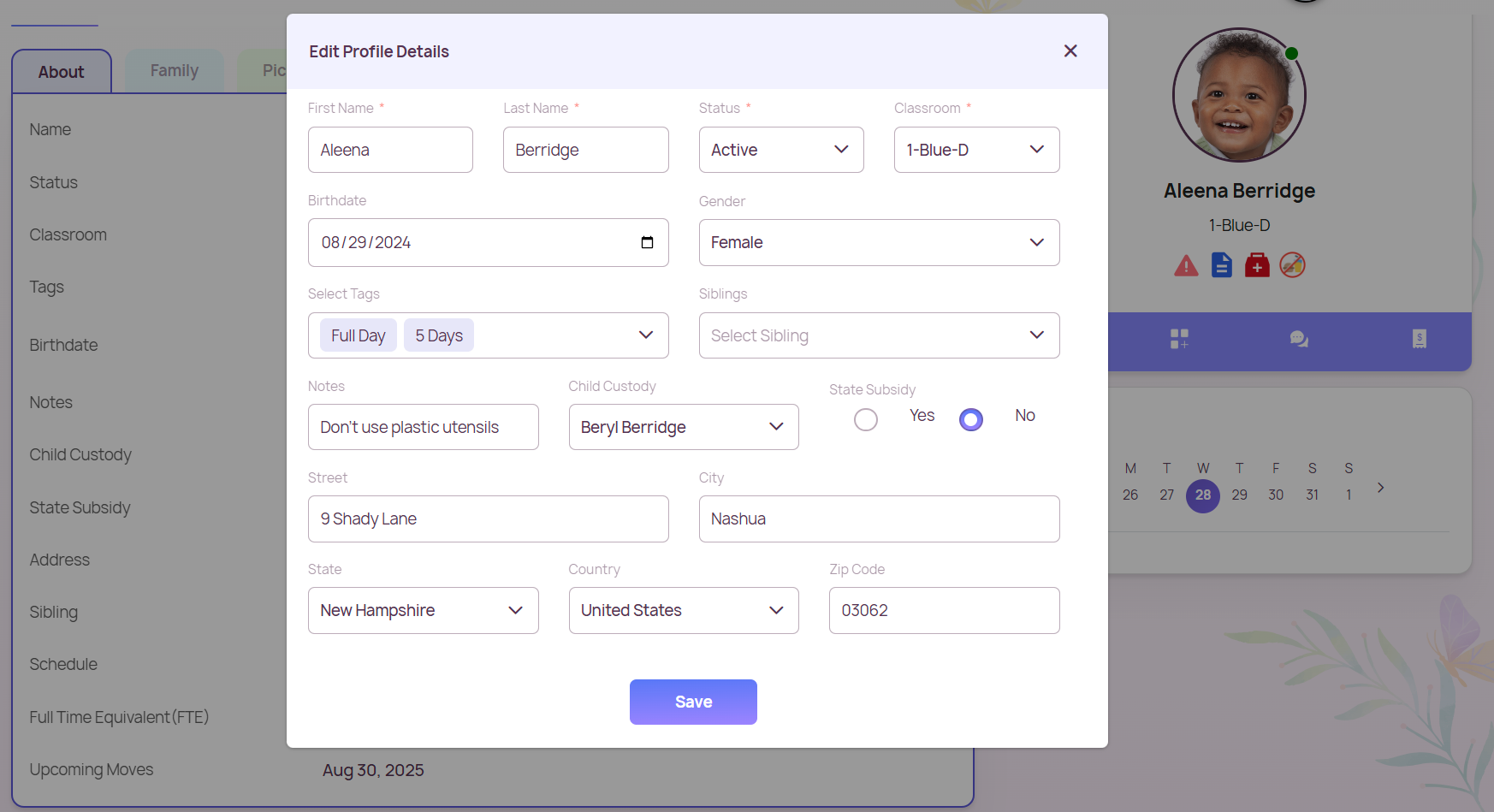The width and height of the screenshot is (1494, 812).
Task: Switch to the Family tab
Action: (x=175, y=71)
